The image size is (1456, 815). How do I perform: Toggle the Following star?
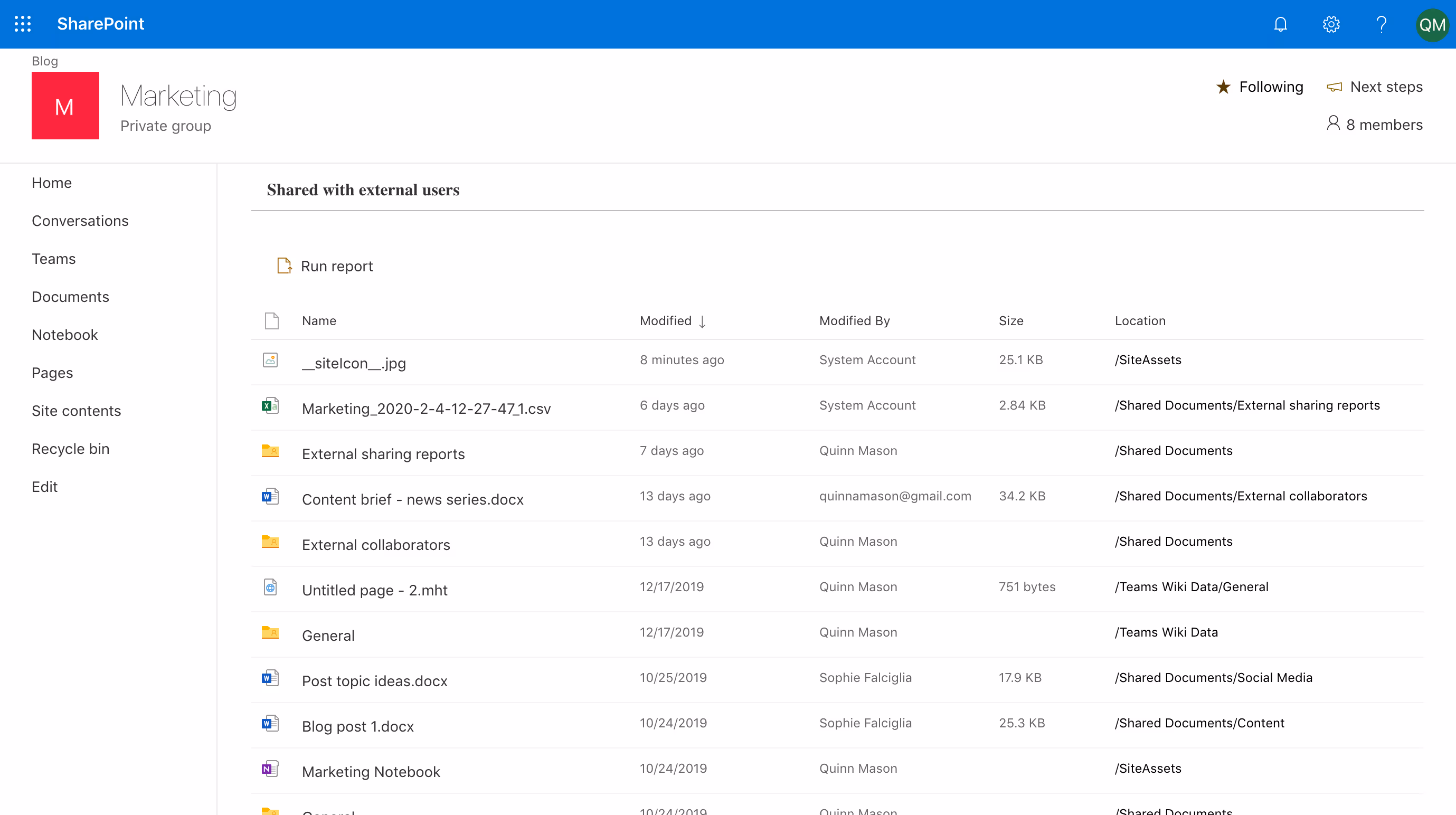tap(1224, 87)
